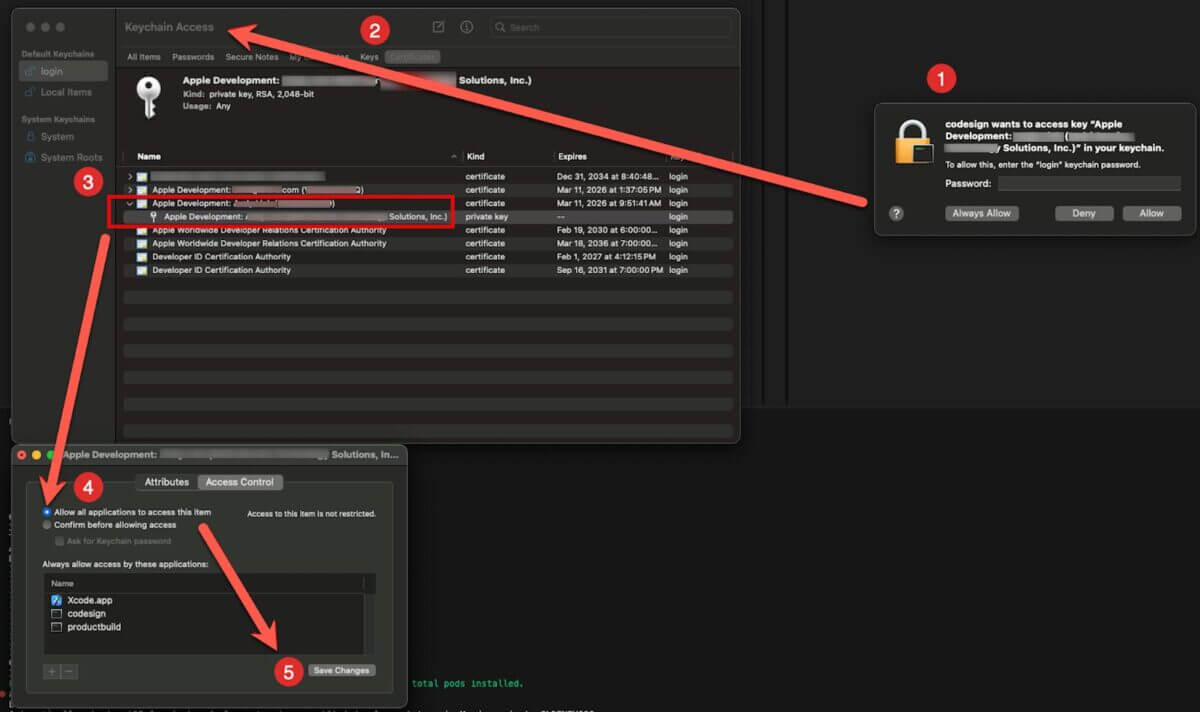Screen dimensions: 1200x712
Task: Click the lock icon beside System keychain
Action: (31, 136)
